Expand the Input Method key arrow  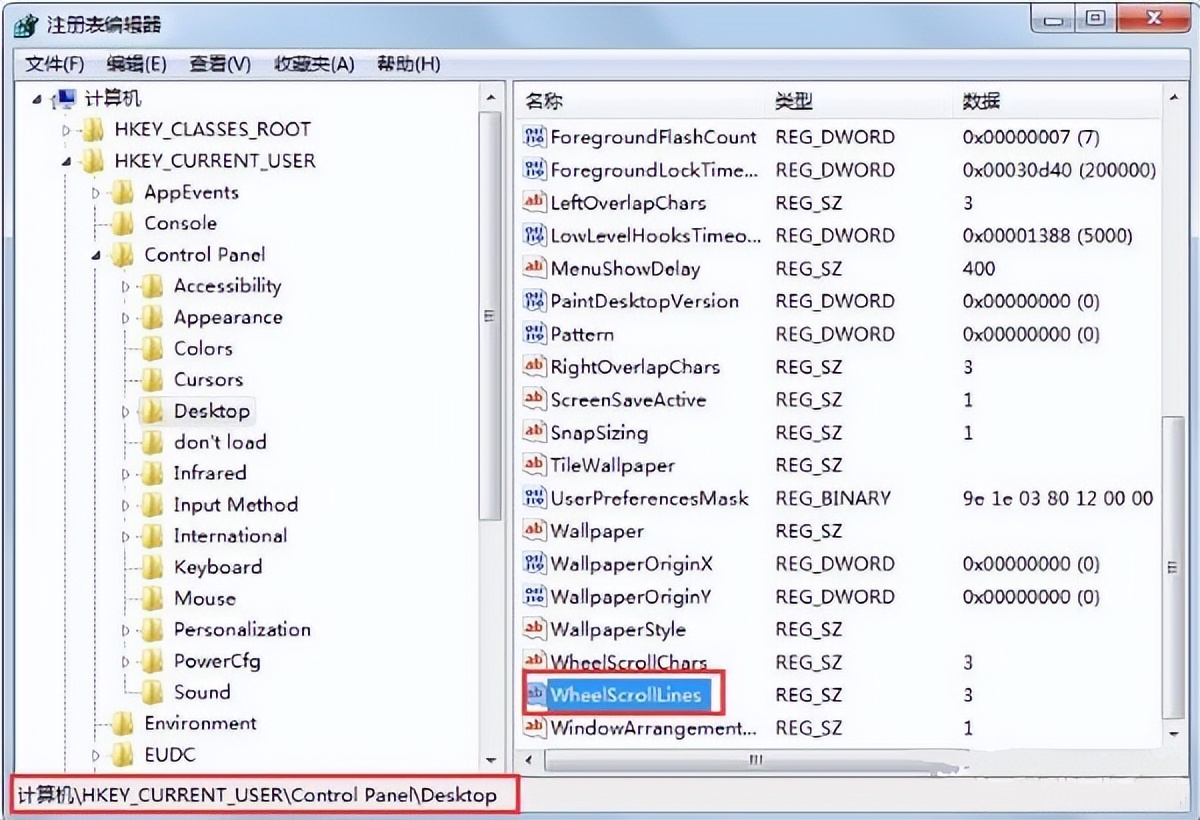point(126,505)
